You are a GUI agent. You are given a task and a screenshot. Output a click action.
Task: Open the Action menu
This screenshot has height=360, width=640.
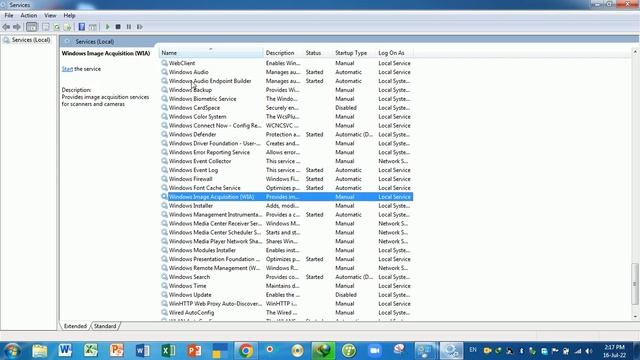click(29, 16)
